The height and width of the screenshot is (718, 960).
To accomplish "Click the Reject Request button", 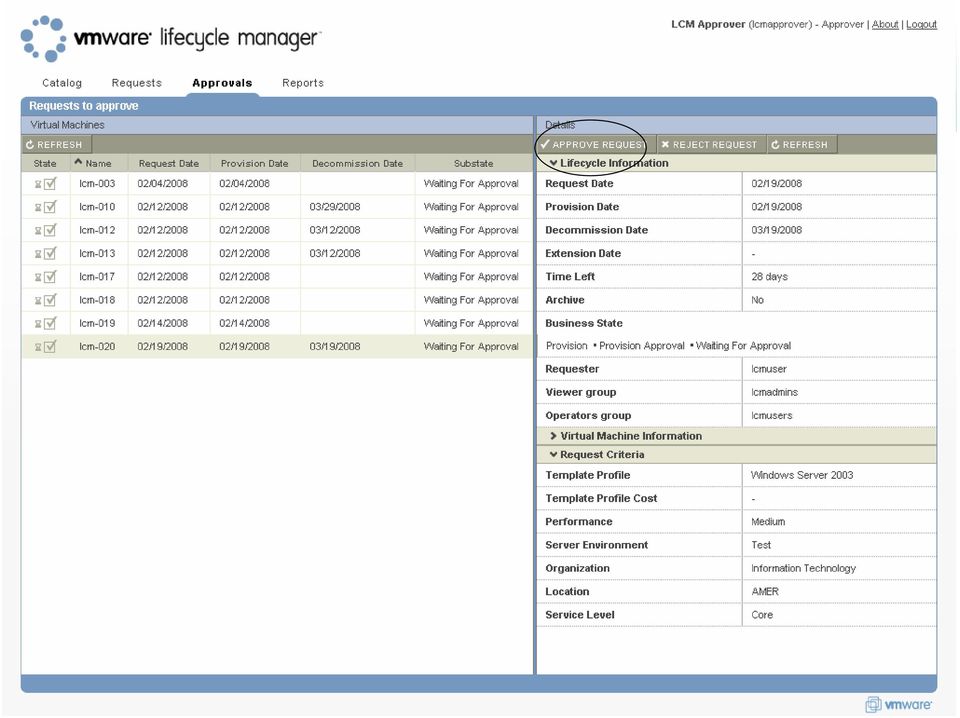I will click(709, 144).
